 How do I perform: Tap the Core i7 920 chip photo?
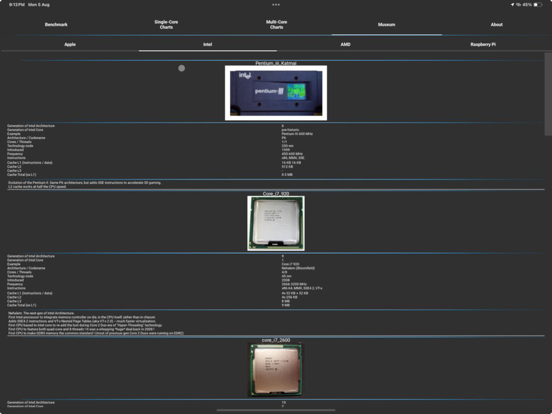(276, 223)
